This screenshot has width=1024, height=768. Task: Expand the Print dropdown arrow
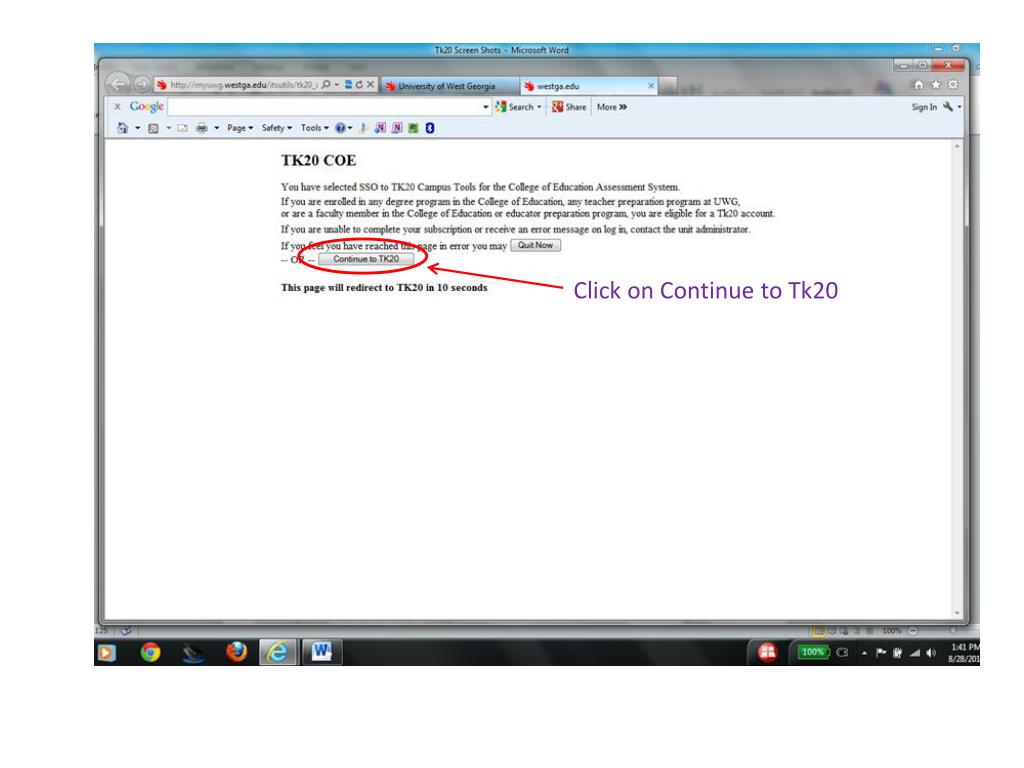click(x=216, y=128)
